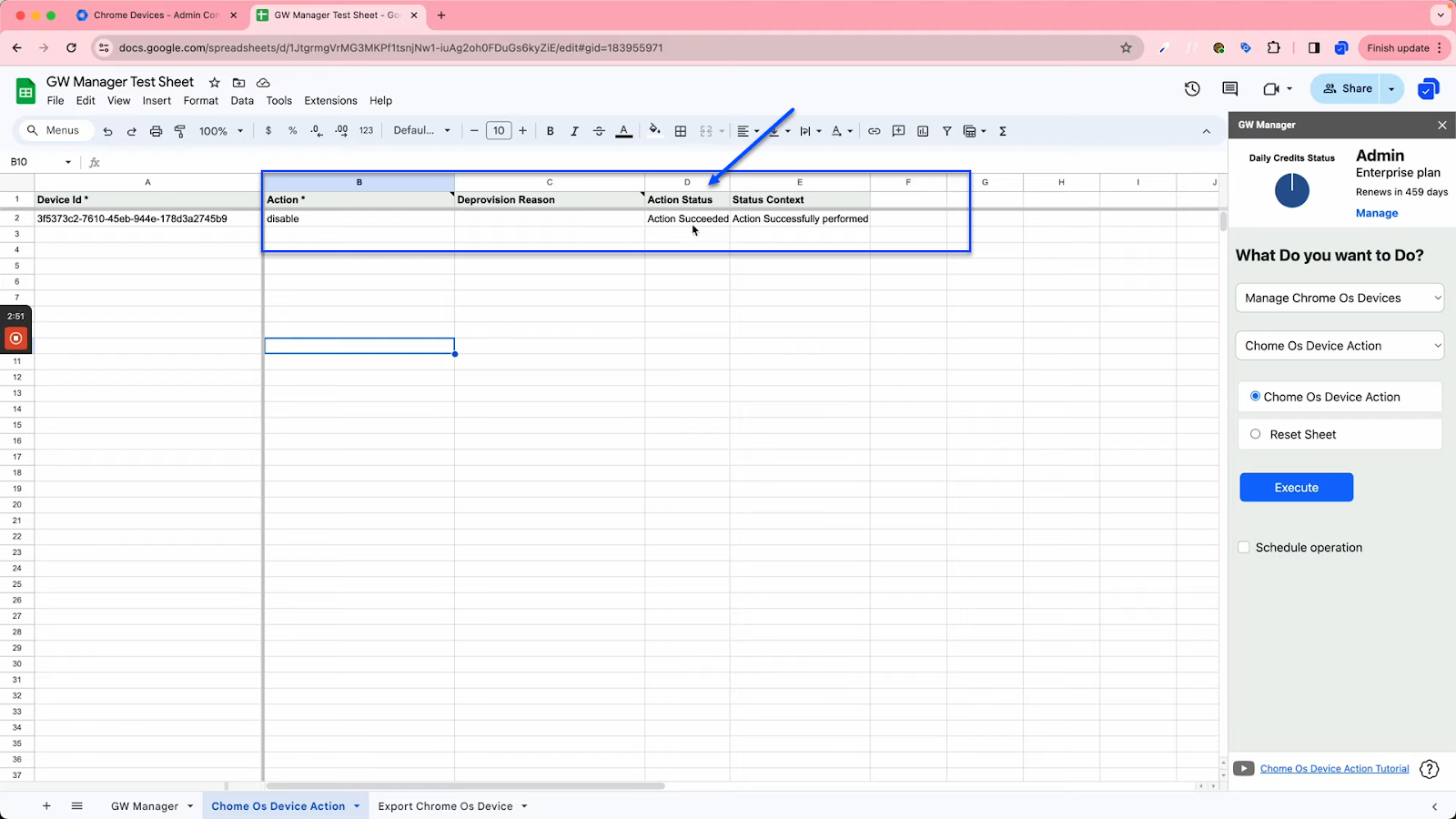Click the insert chart icon

point(923,131)
